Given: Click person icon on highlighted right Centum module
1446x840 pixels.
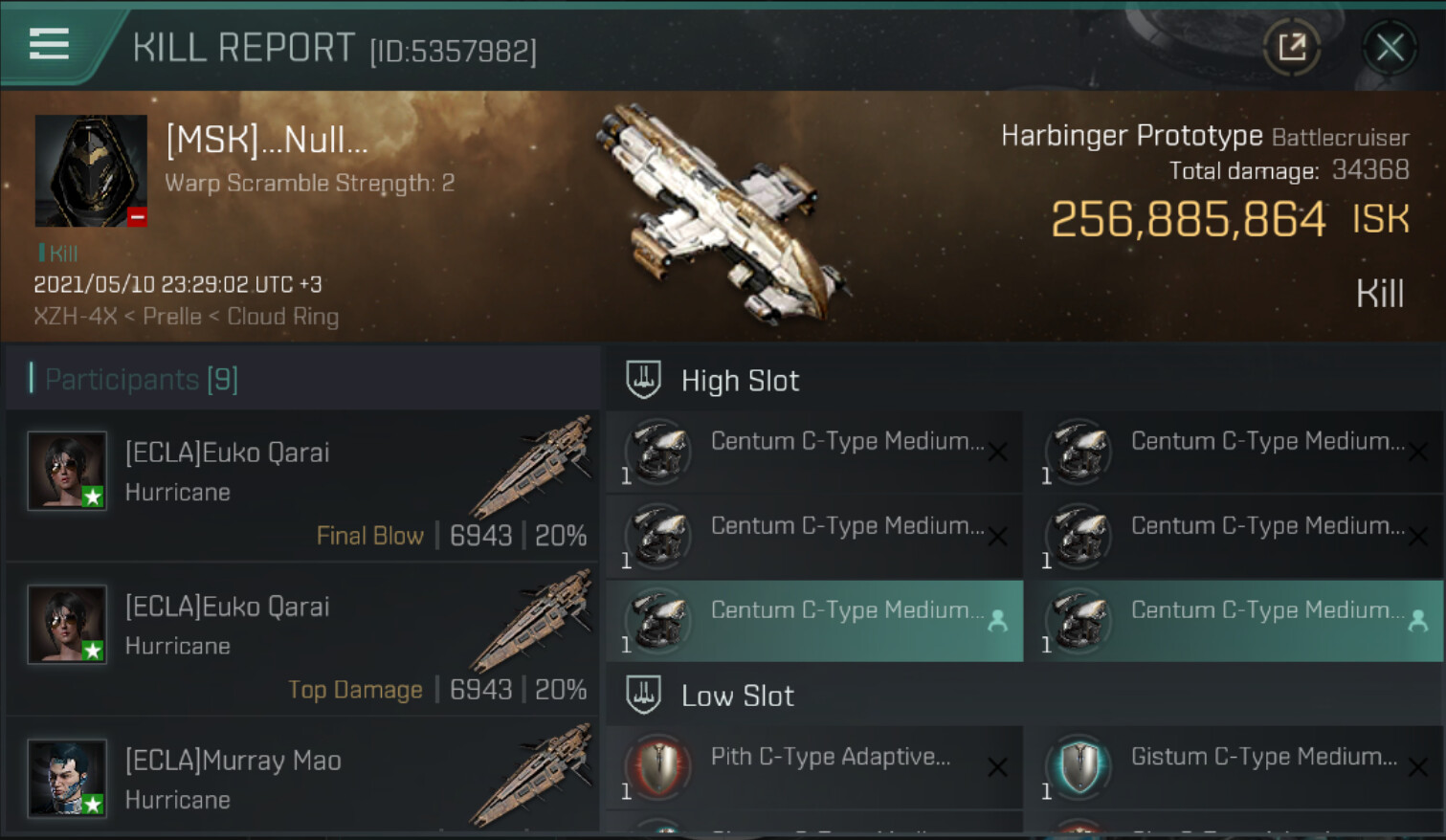Looking at the screenshot, I should coord(1417,621).
